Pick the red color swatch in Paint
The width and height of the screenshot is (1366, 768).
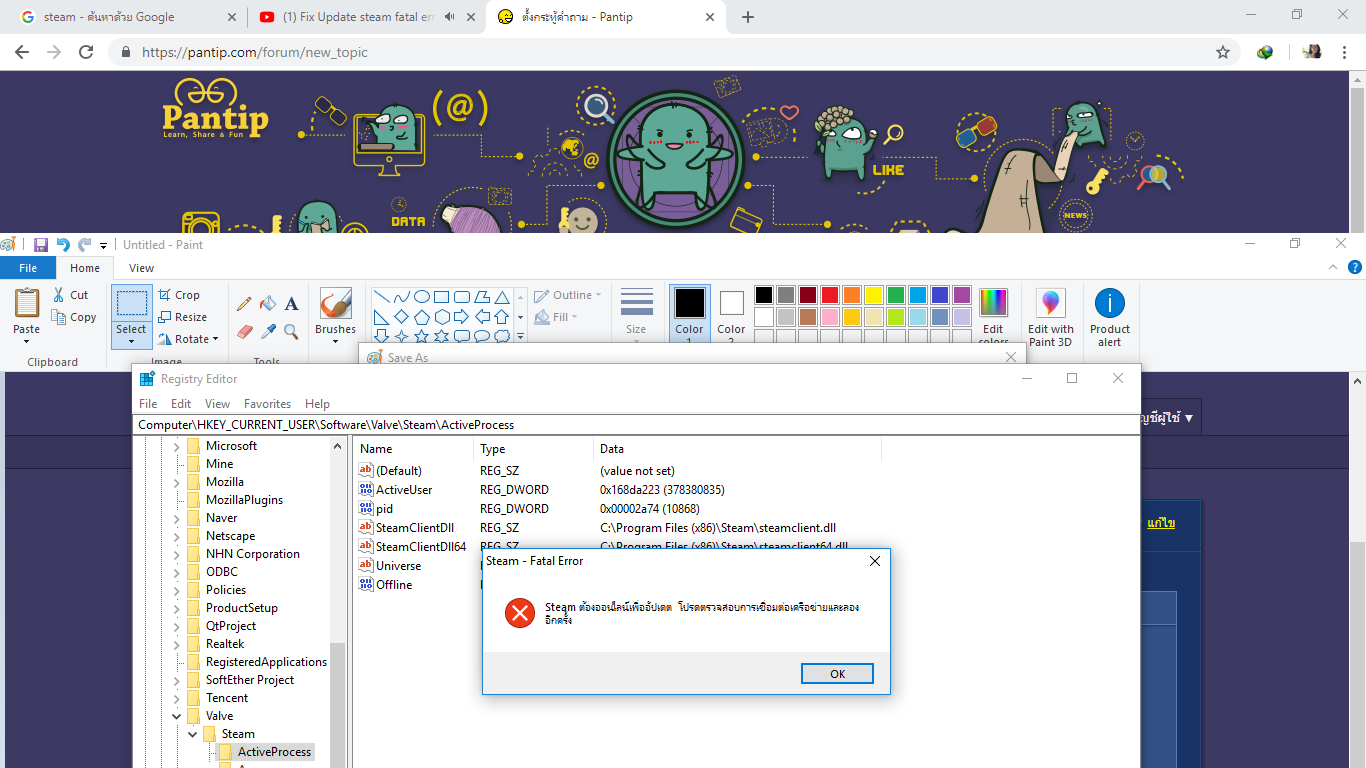pos(830,295)
